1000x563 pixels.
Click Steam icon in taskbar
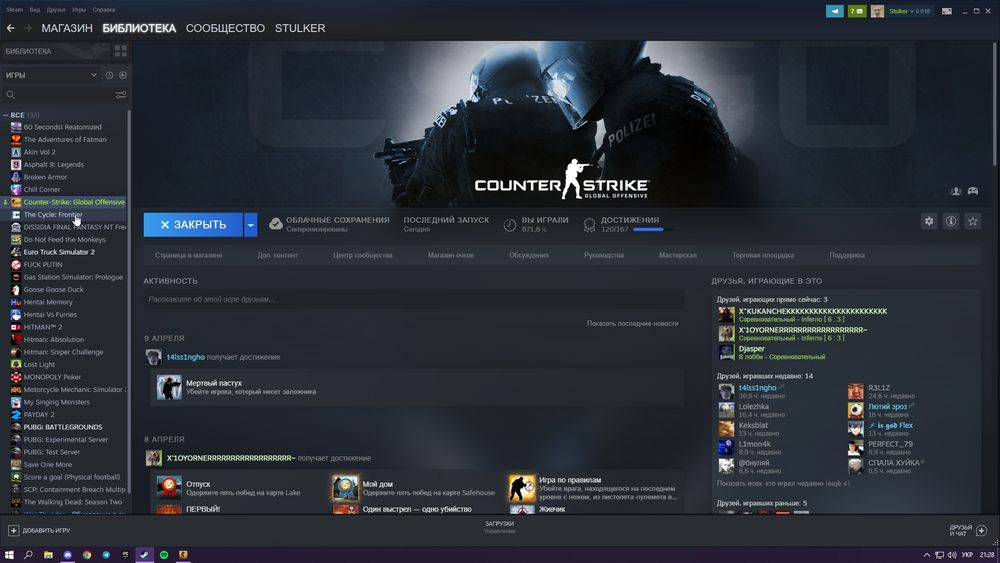[145, 555]
